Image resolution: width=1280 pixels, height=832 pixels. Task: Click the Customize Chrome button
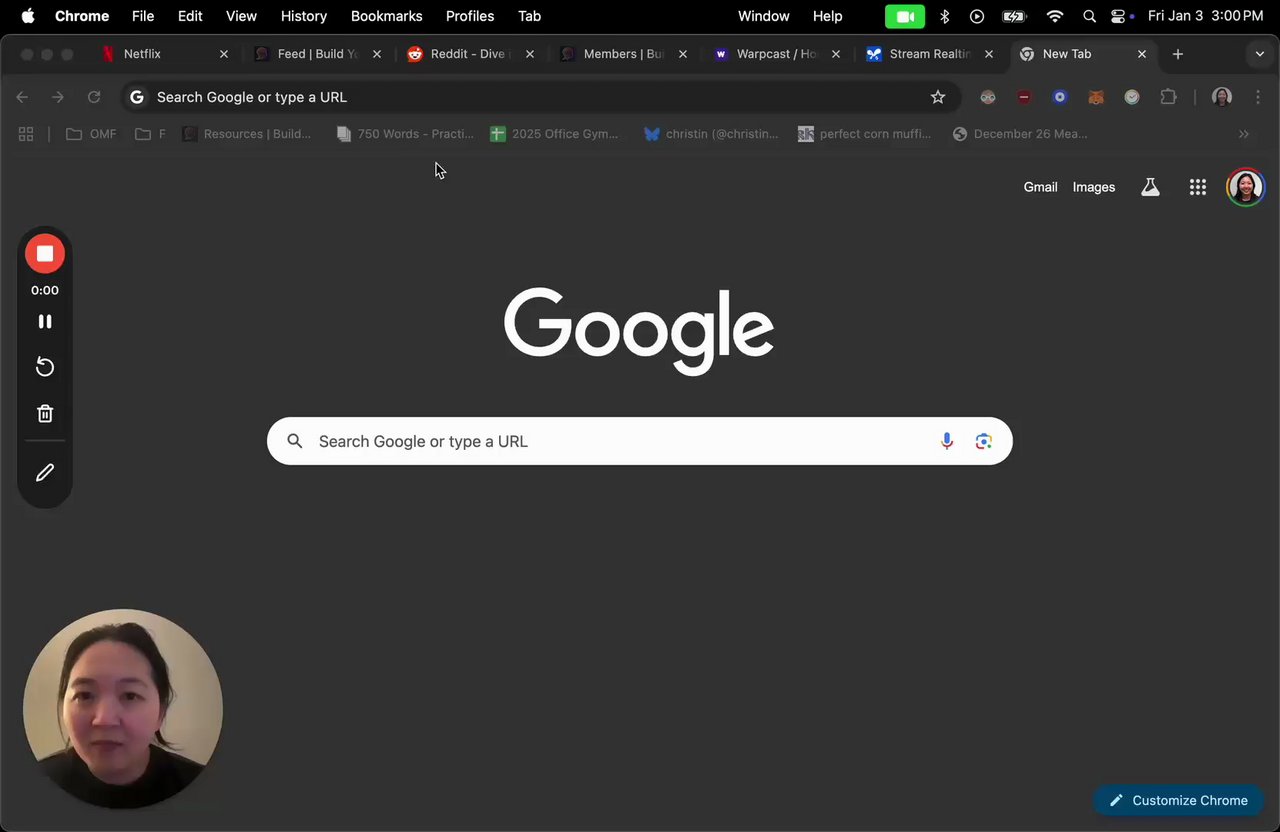(1178, 800)
